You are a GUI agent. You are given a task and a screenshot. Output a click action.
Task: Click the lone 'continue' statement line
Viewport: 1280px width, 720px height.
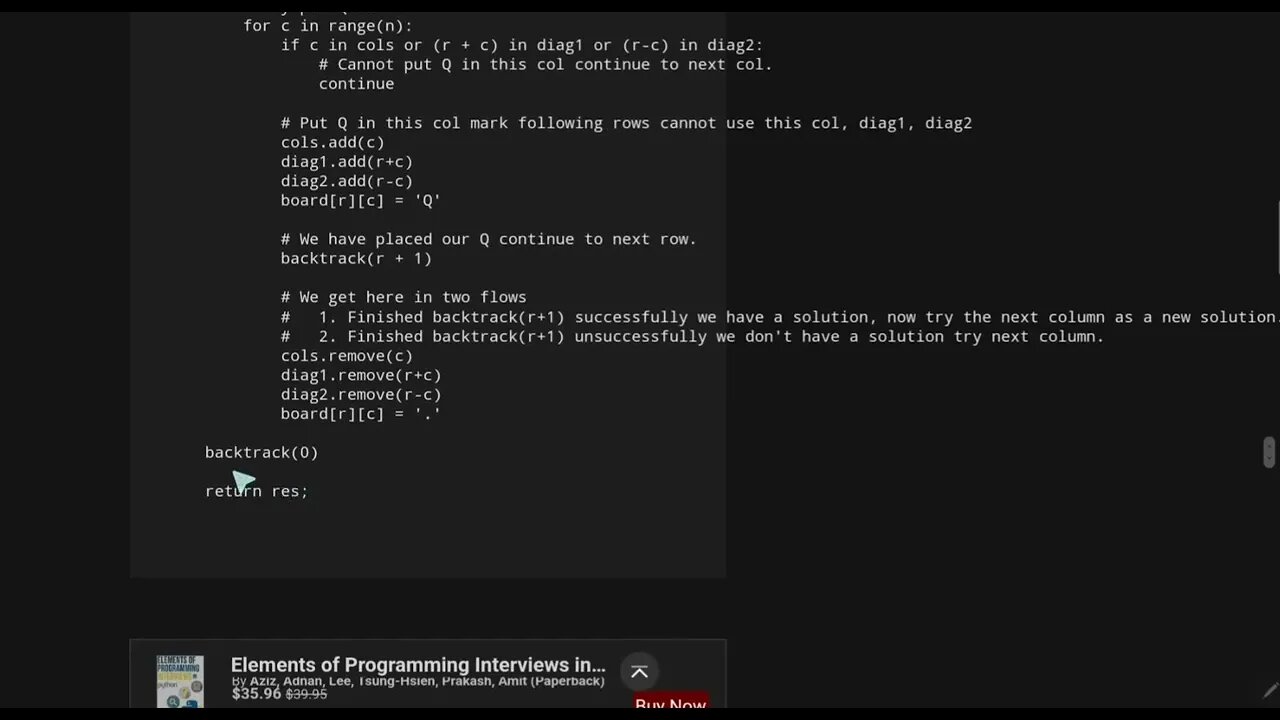coord(356,84)
